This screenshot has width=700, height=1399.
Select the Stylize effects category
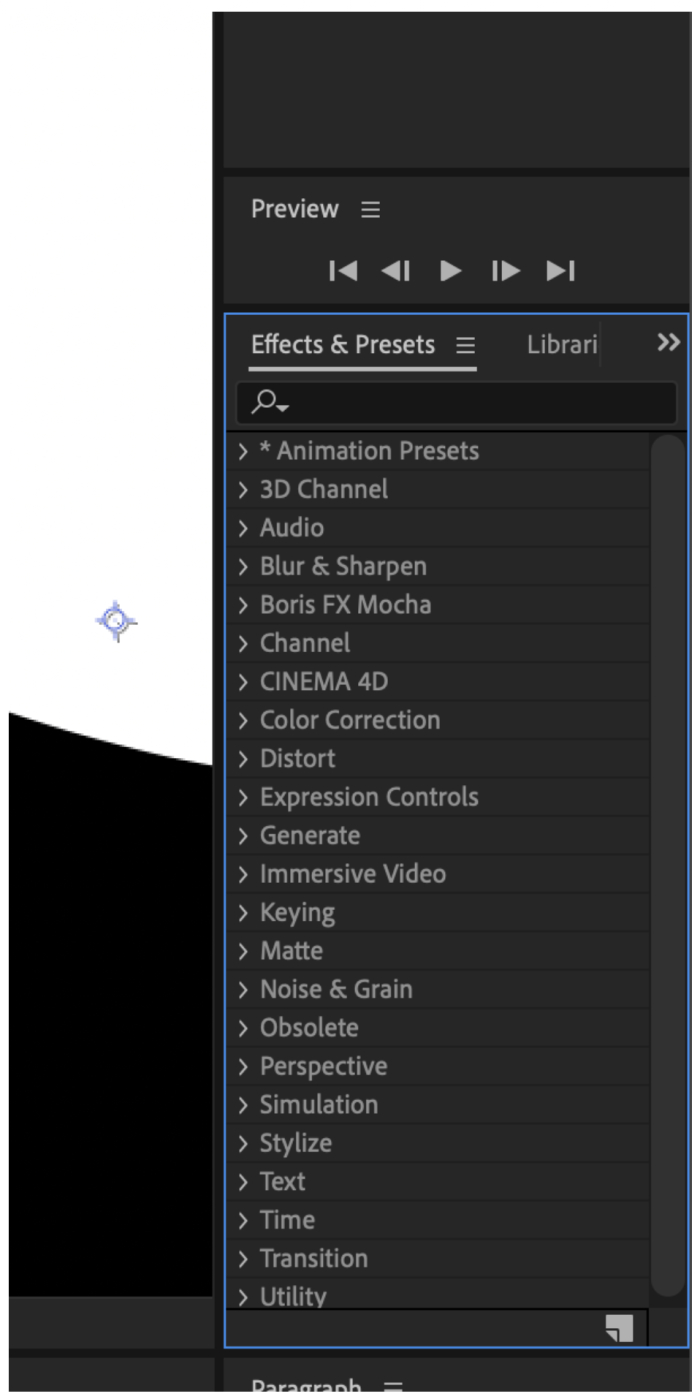point(295,1144)
